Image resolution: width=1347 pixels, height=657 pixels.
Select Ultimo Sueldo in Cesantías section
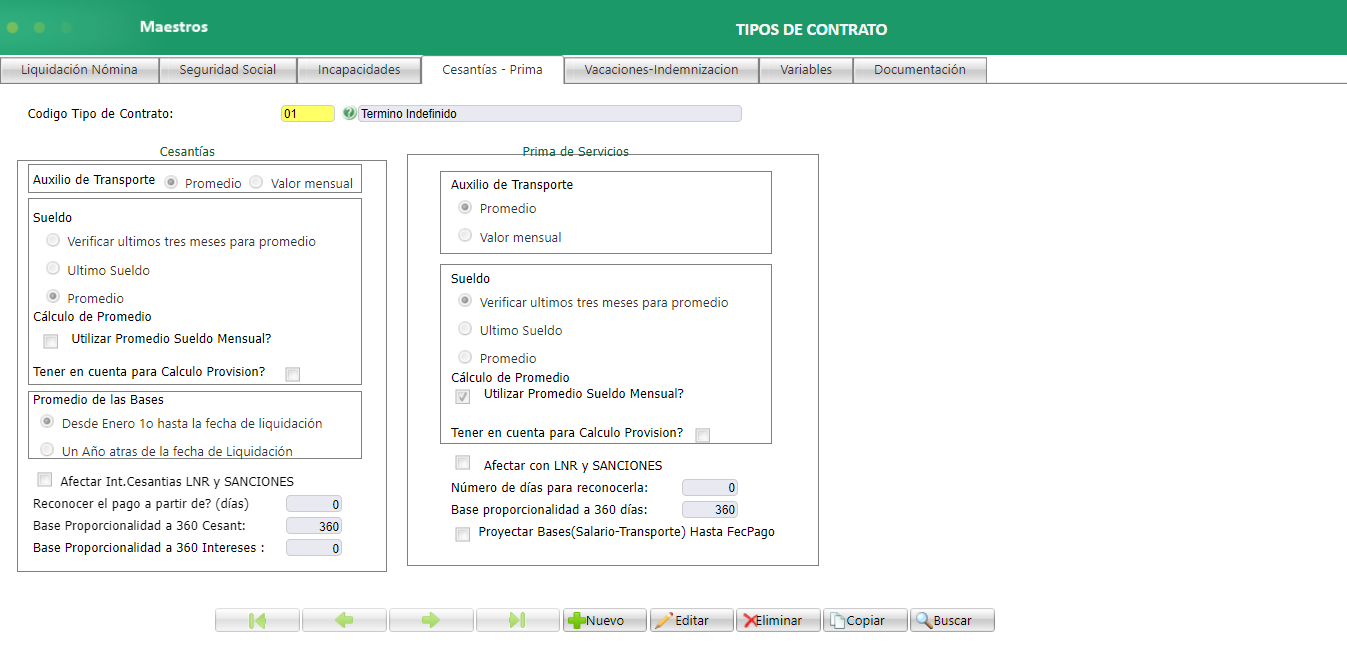click(53, 269)
